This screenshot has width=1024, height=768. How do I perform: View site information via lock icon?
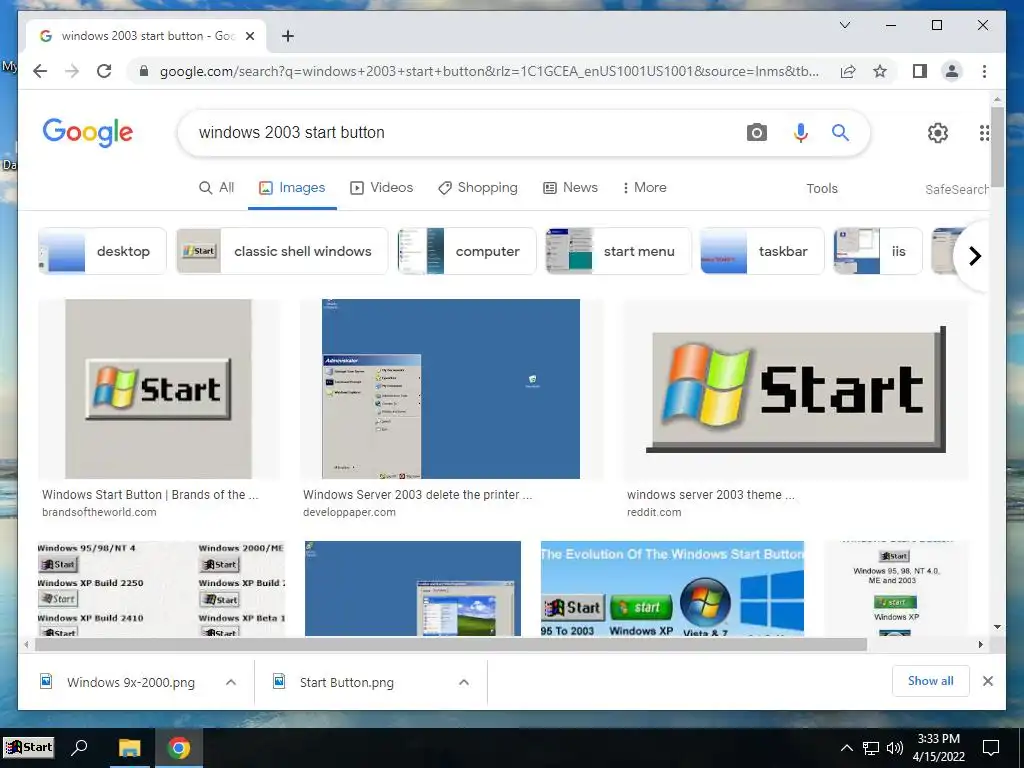point(144,71)
